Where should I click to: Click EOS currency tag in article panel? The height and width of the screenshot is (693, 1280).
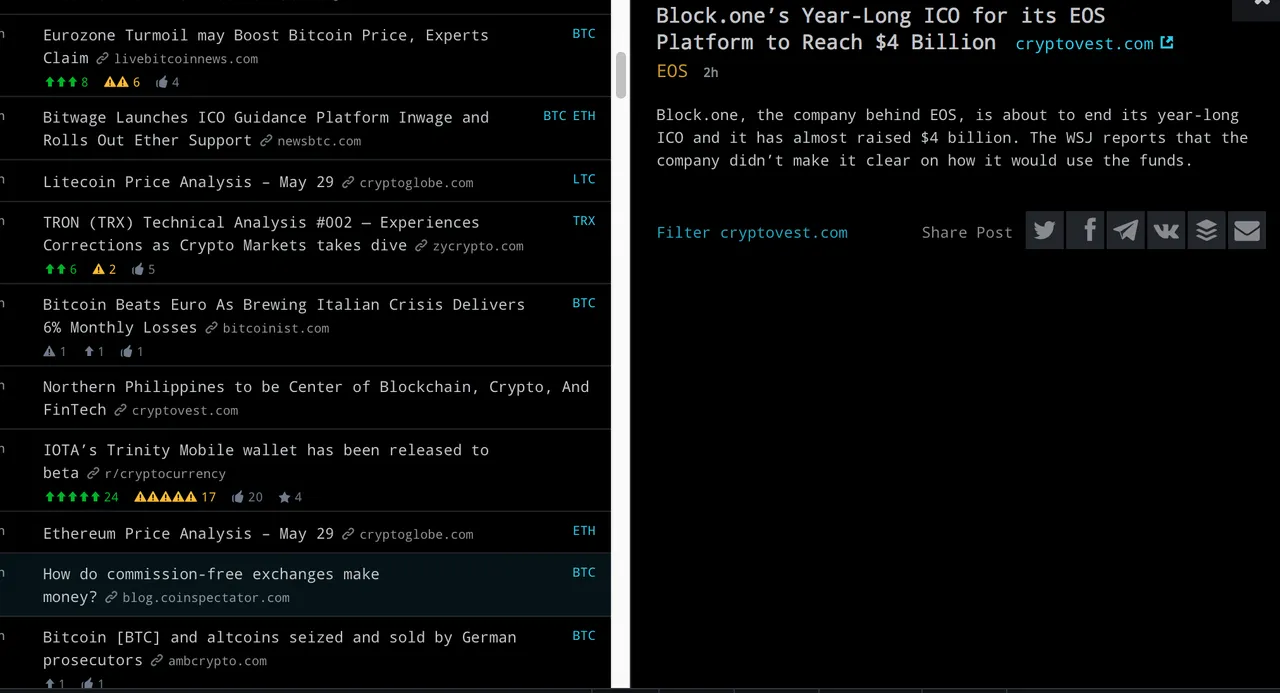tap(672, 71)
